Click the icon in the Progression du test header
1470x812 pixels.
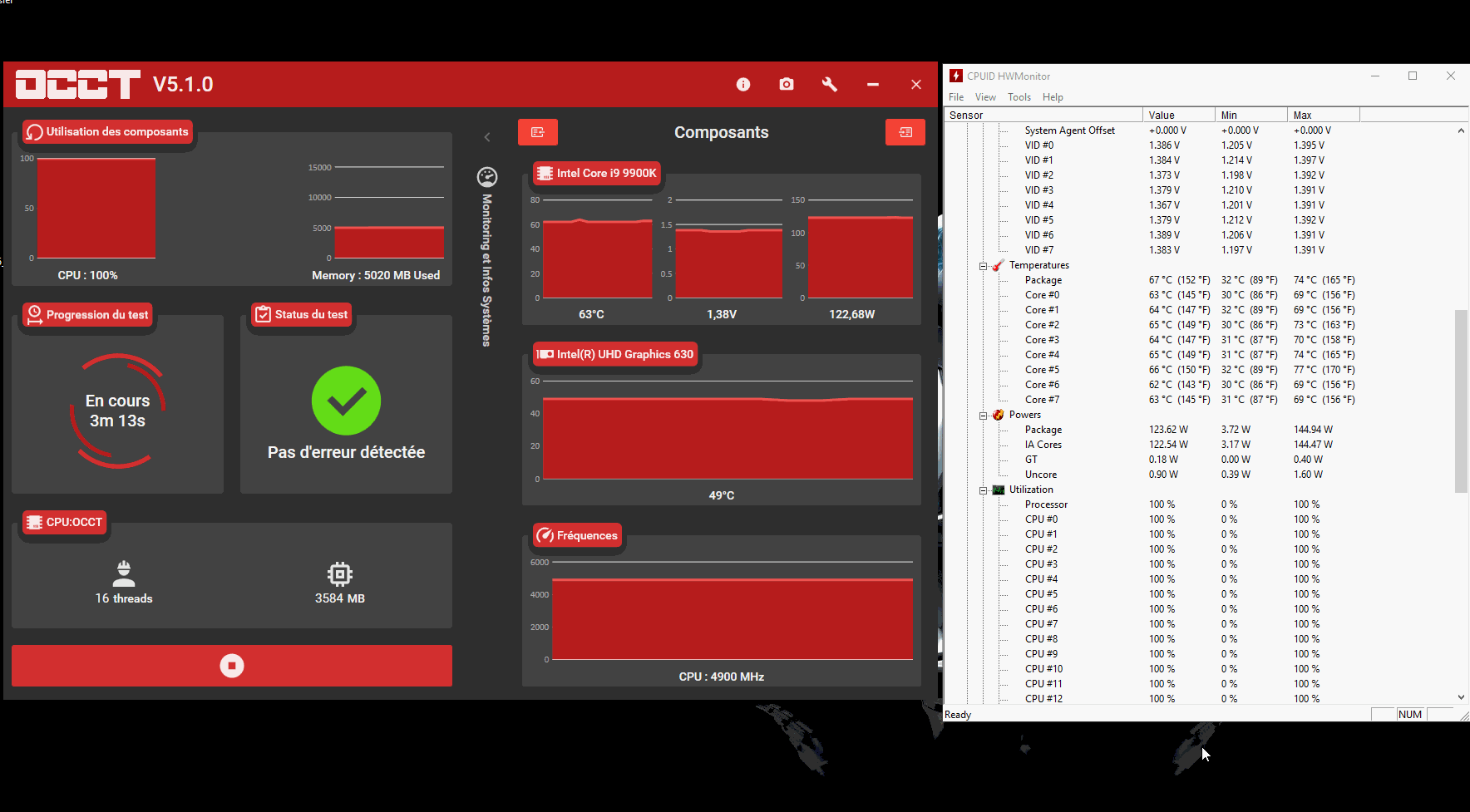pyautogui.click(x=35, y=314)
